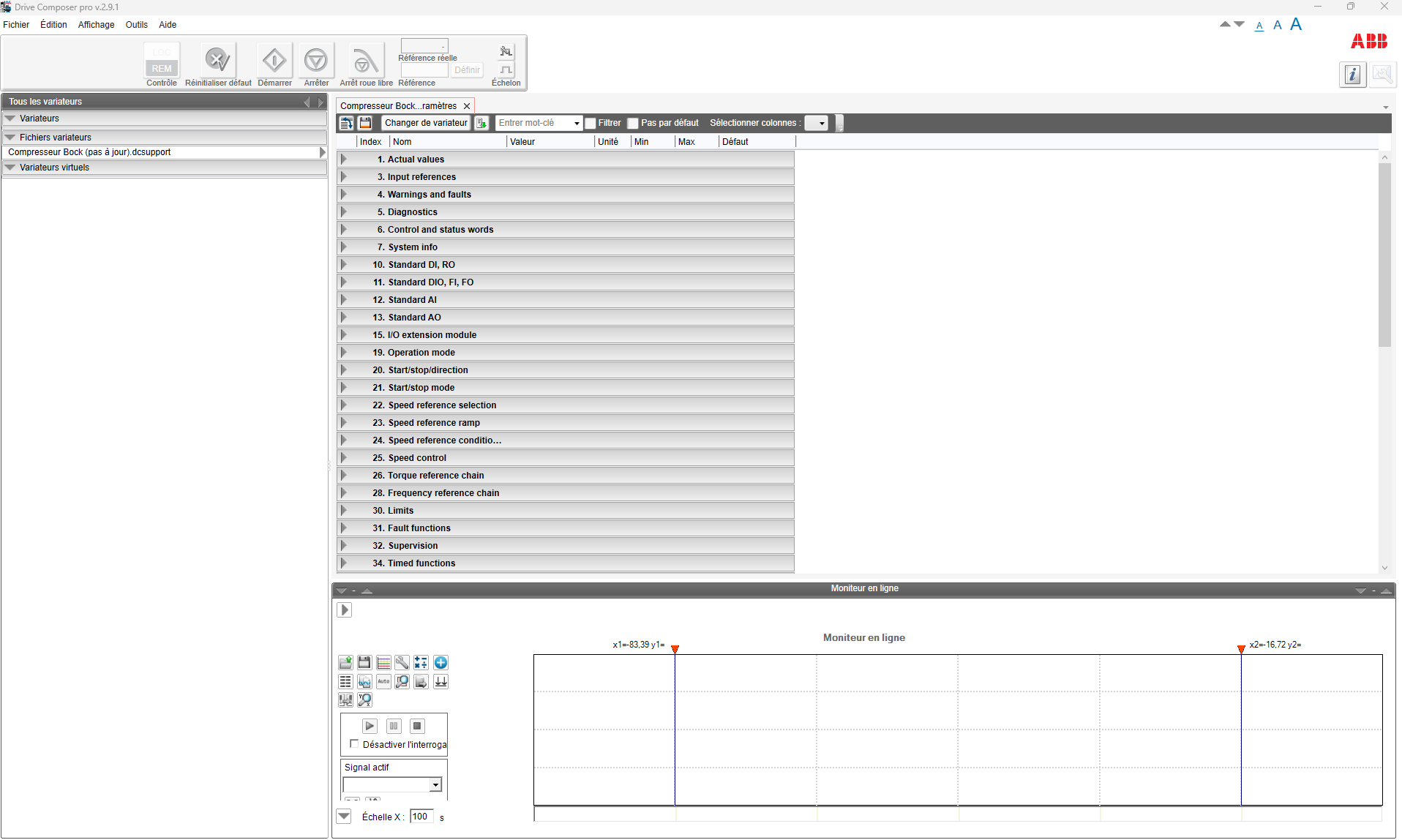This screenshot has width=1402, height=840.
Task: Click the save floppy icon in parameter toolbar
Action: 365,123
